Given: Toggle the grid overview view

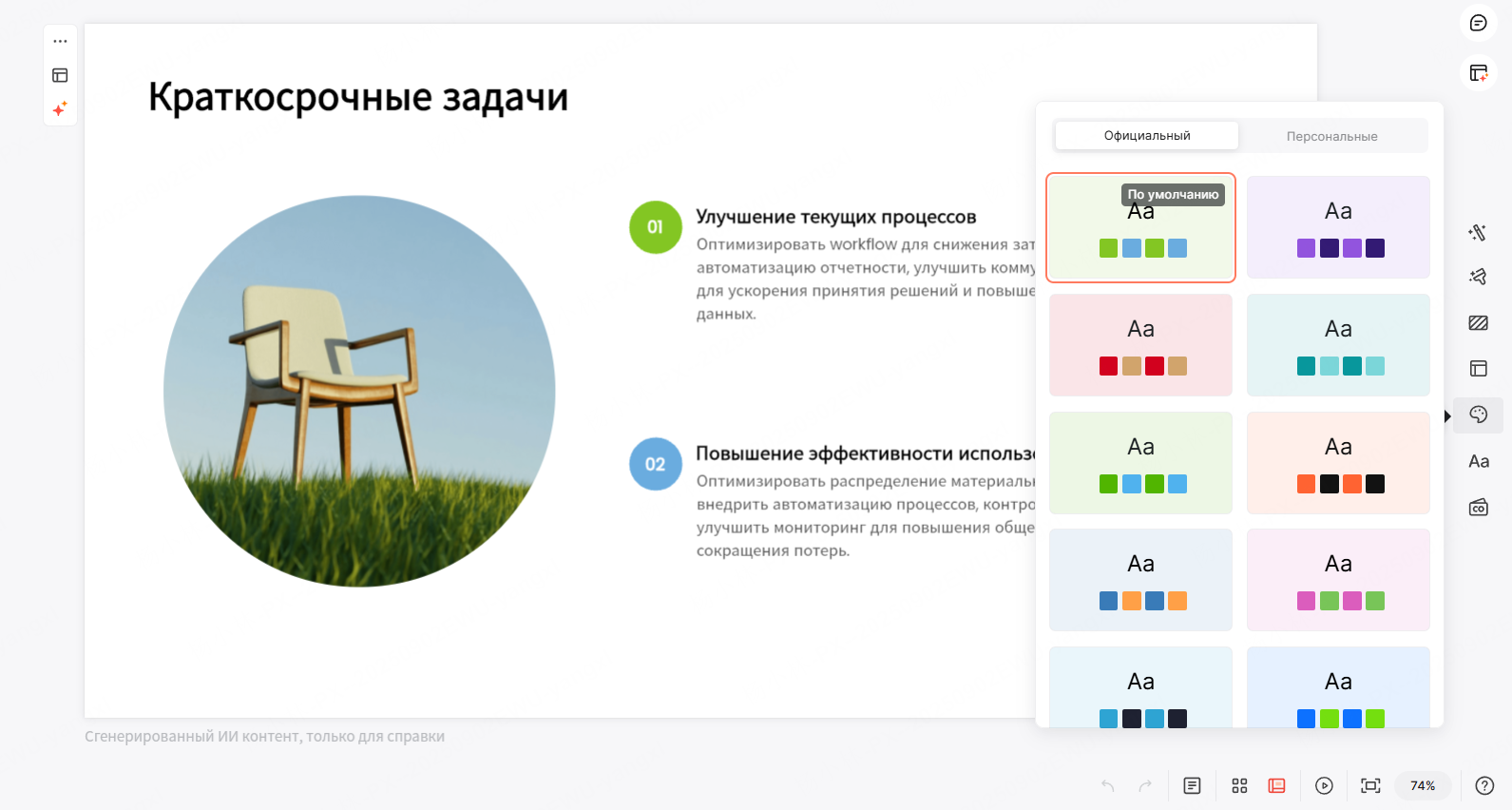Looking at the screenshot, I should pos(1239,785).
